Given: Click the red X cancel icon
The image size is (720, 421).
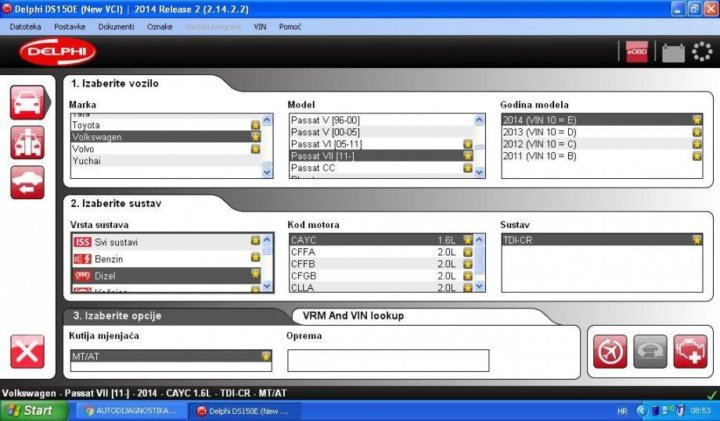Looking at the screenshot, I should (x=28, y=352).
